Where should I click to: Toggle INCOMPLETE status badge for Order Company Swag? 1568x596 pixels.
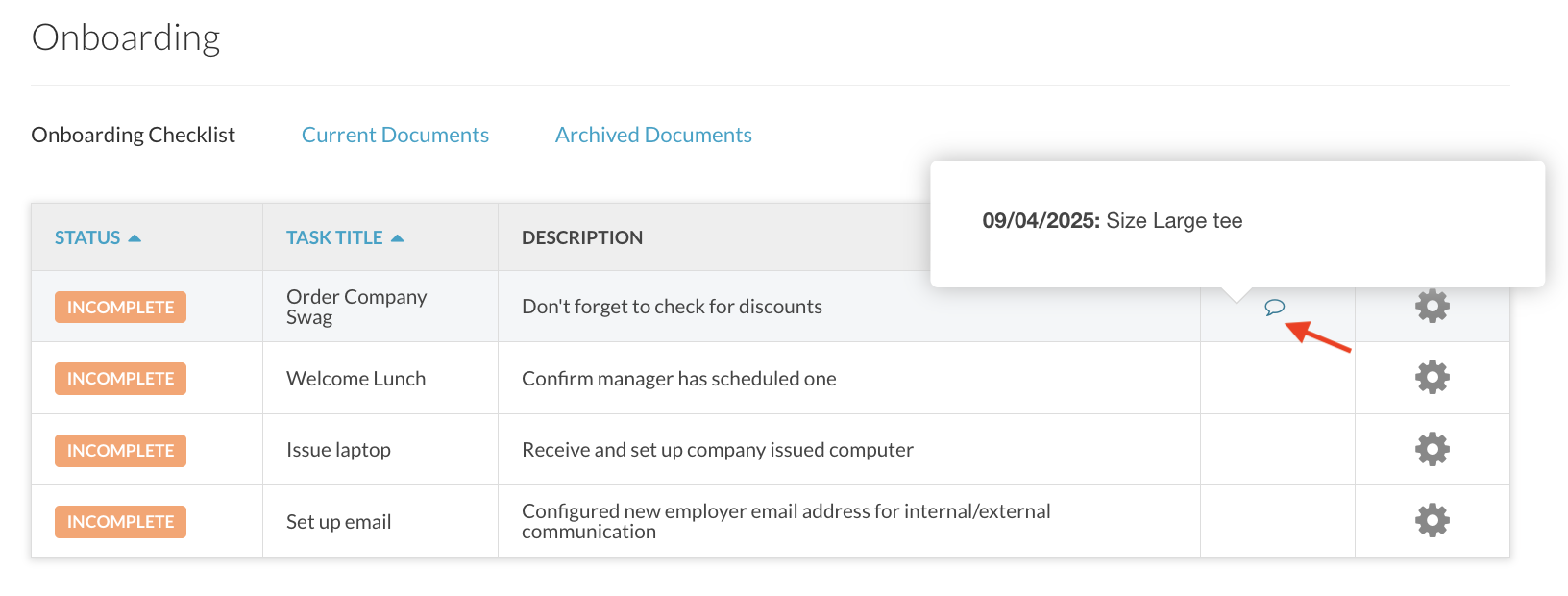[x=120, y=307]
